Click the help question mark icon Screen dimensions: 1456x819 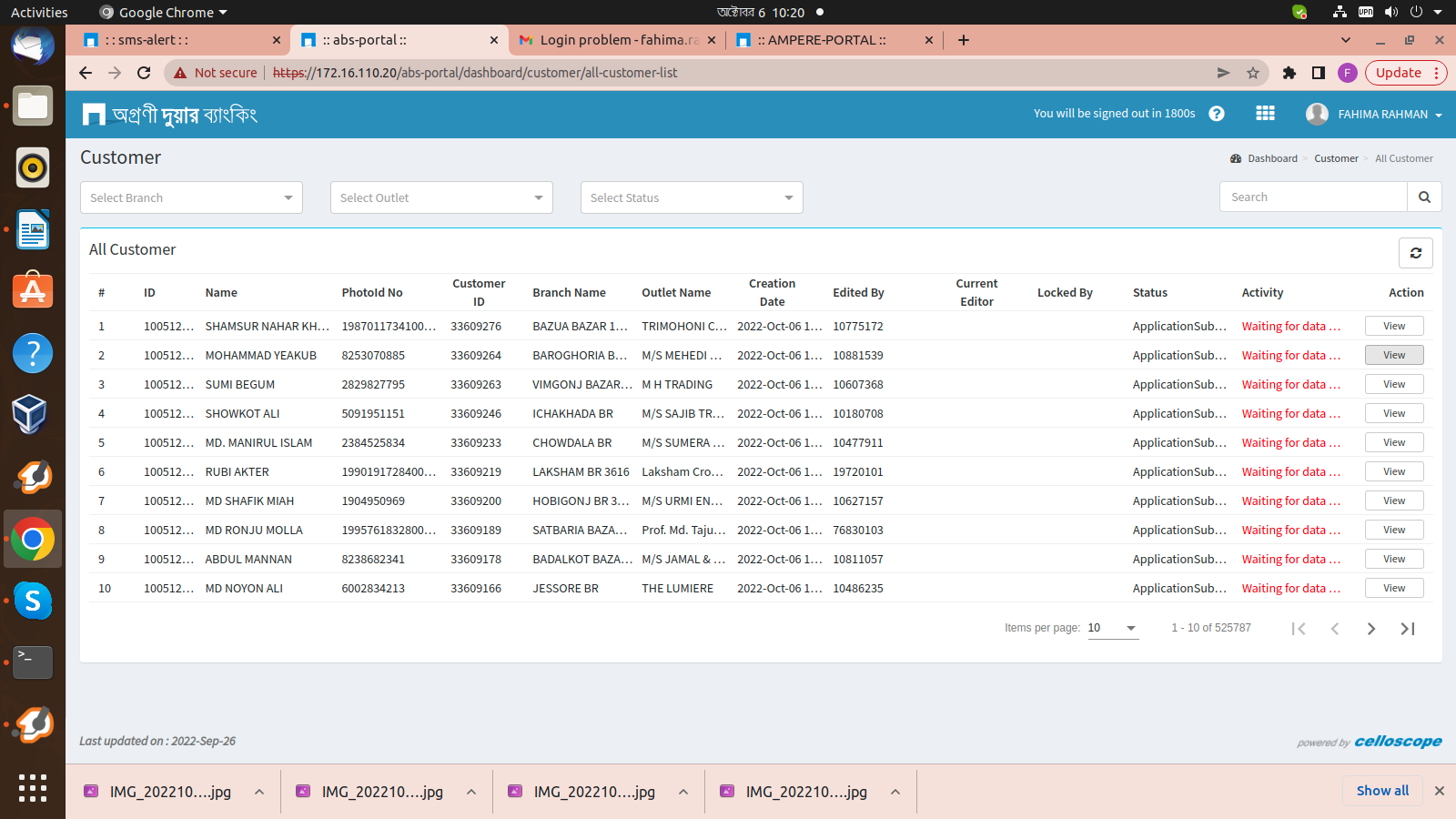pos(1217,114)
